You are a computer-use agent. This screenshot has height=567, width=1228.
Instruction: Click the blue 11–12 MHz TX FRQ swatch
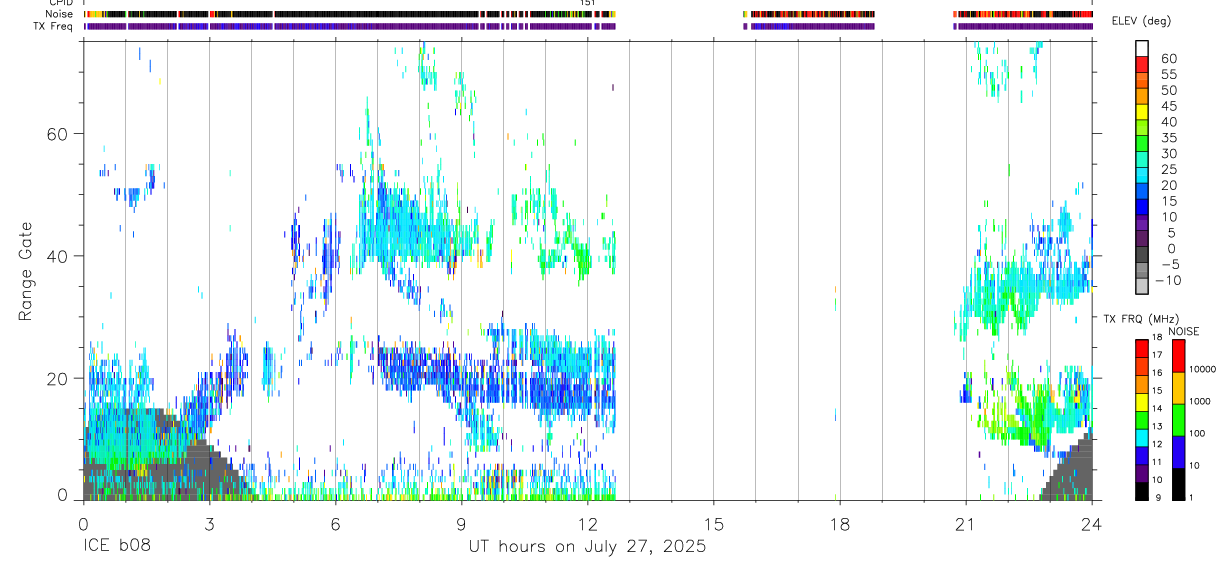(x=1141, y=456)
